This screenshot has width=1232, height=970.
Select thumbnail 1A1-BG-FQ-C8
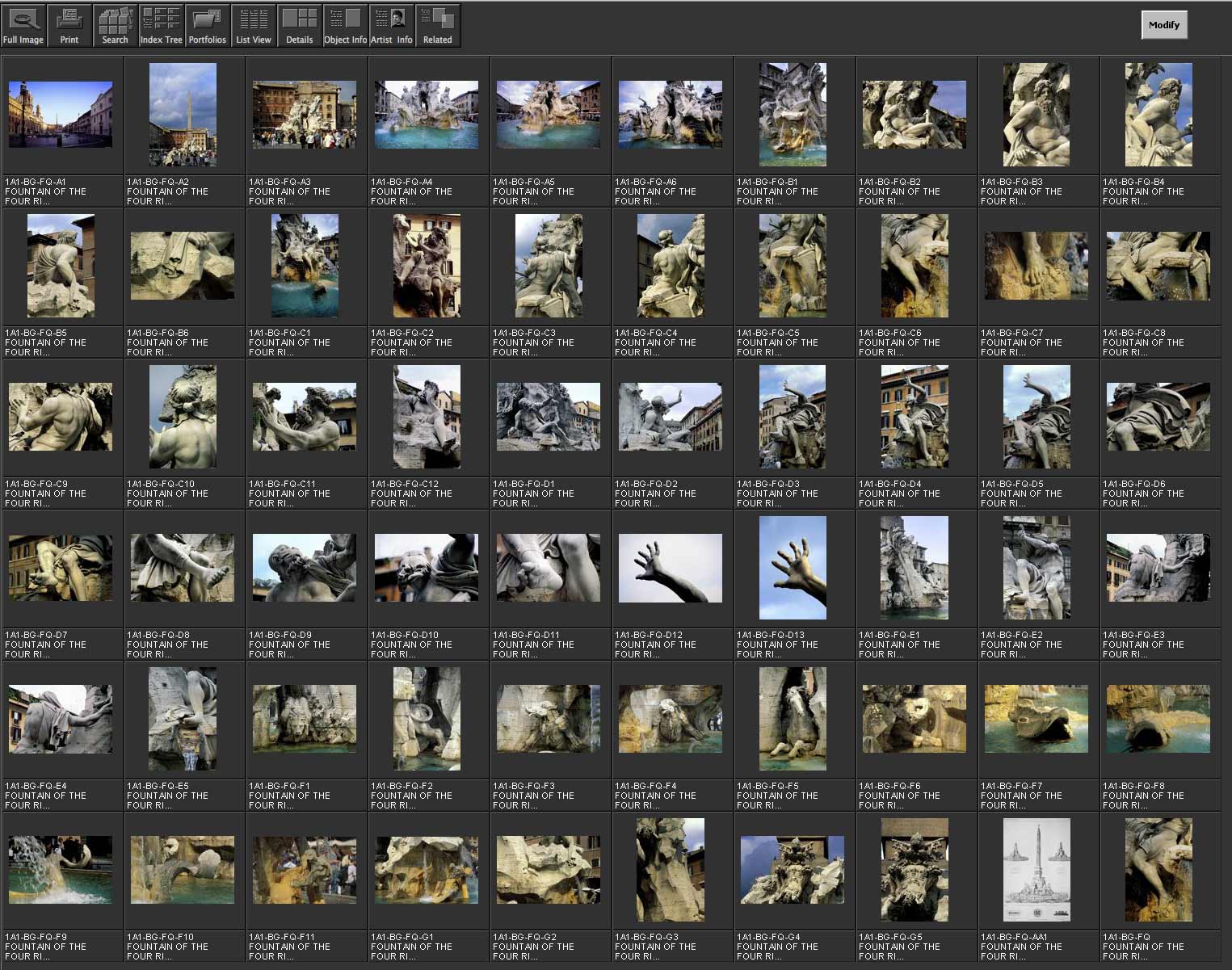1158,266
